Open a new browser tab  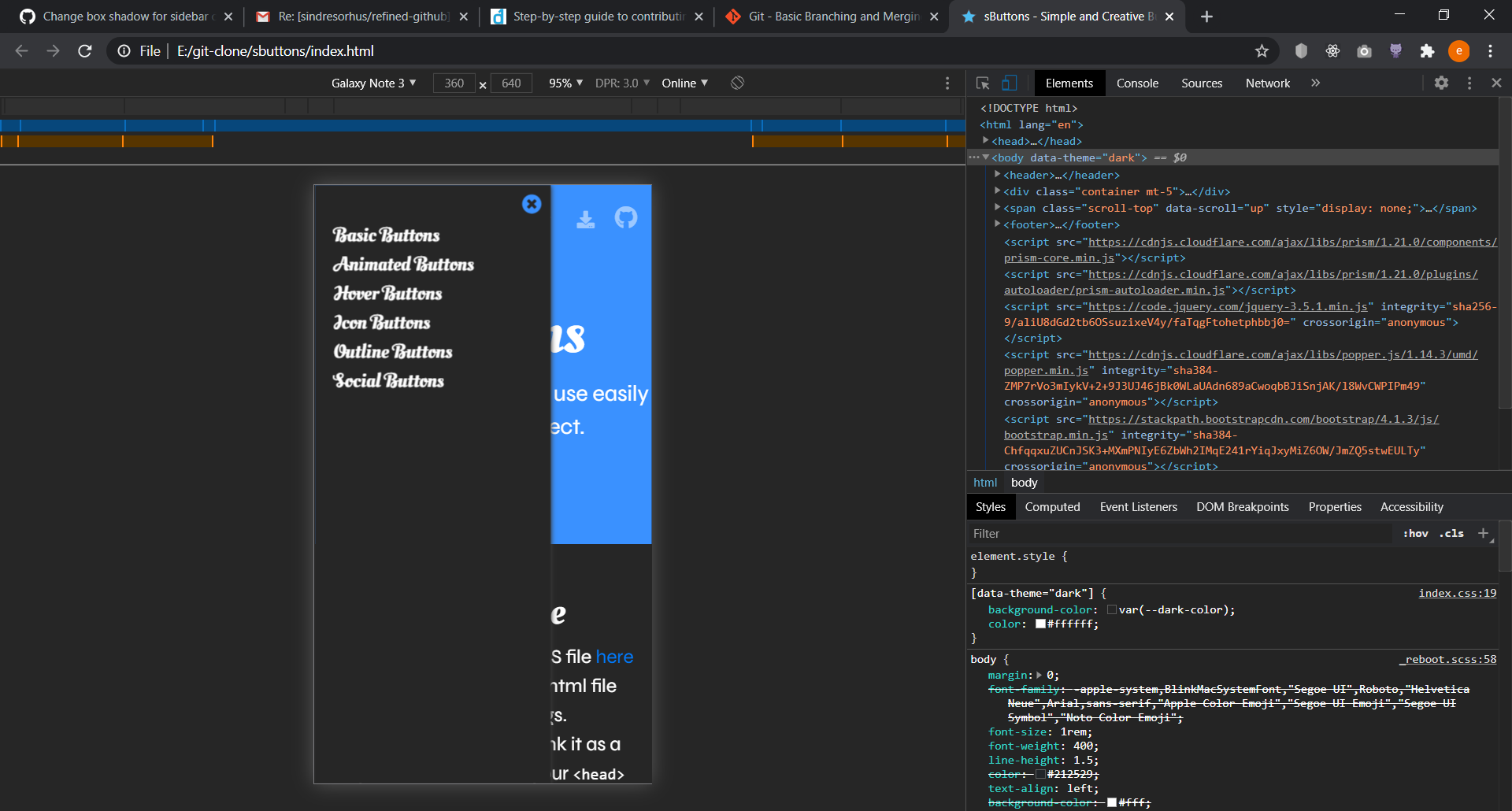click(1206, 17)
